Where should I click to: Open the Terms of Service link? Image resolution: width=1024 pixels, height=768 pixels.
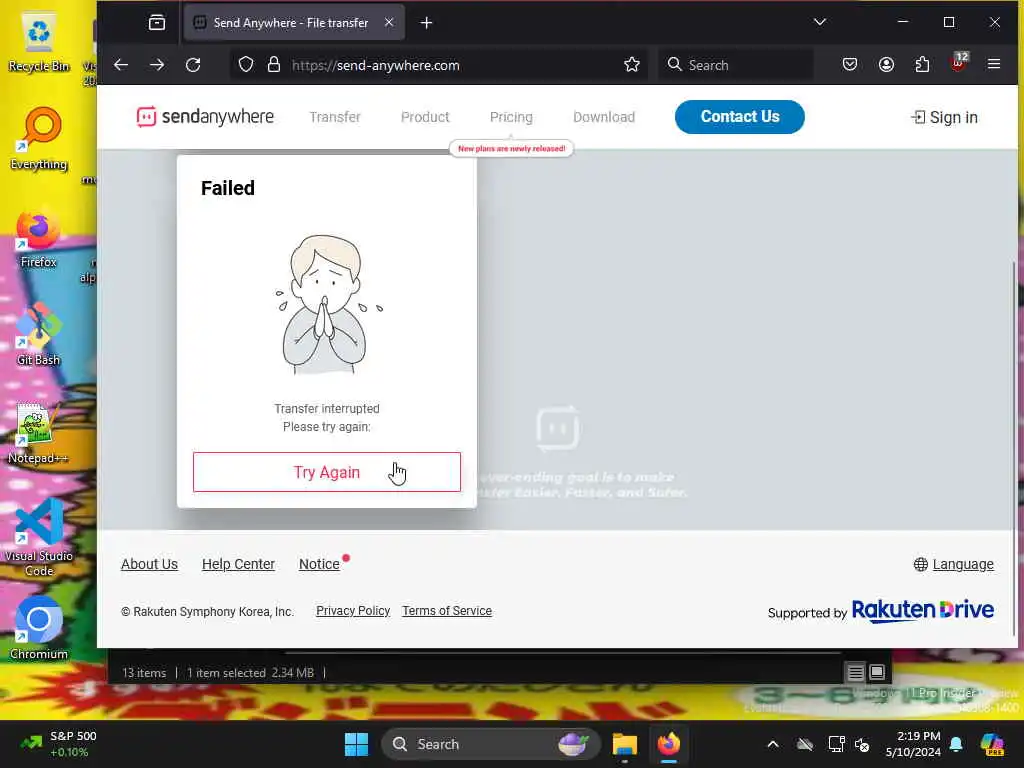pos(447,611)
